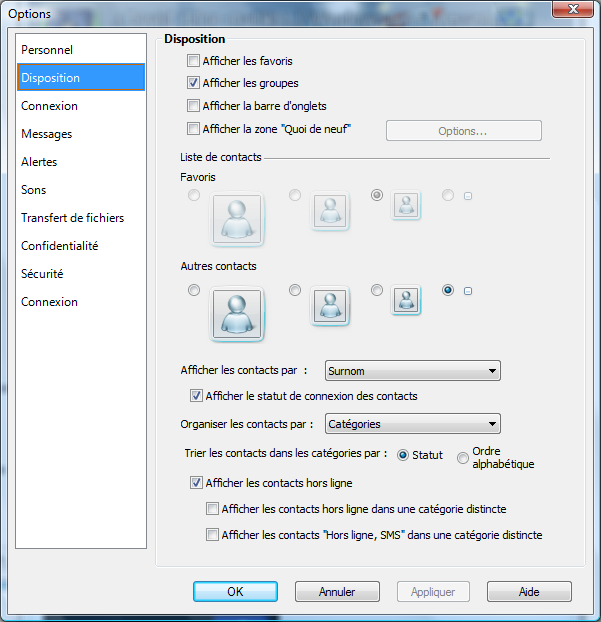Image resolution: width=601 pixels, height=622 pixels.
Task: Open the Messages settings category
Action: [x=47, y=134]
